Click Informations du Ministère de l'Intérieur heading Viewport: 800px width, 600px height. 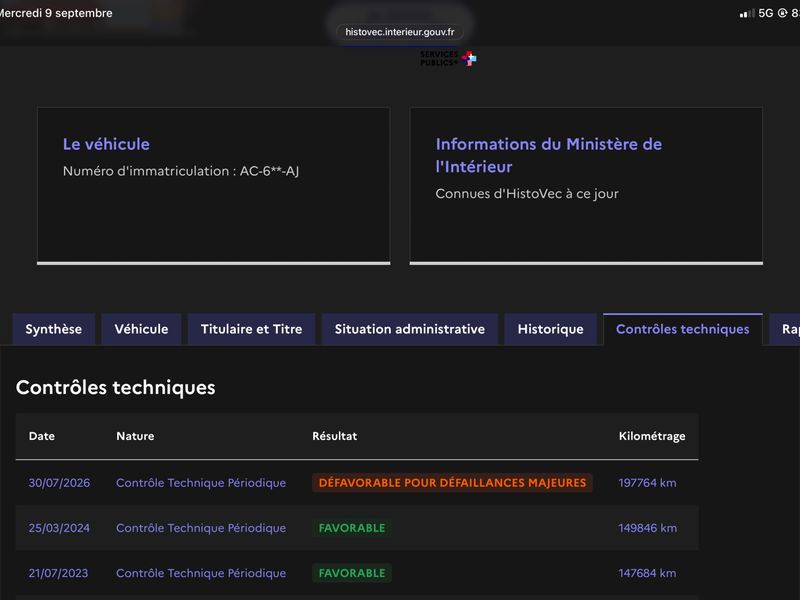pos(548,155)
